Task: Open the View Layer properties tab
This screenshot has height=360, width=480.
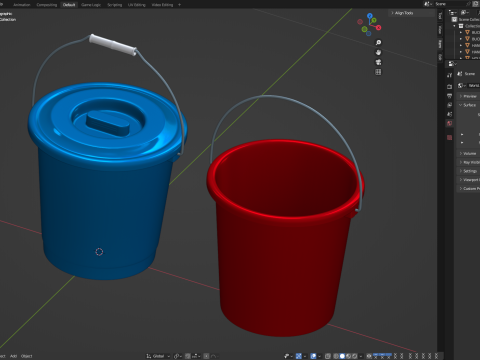Action: click(449, 105)
